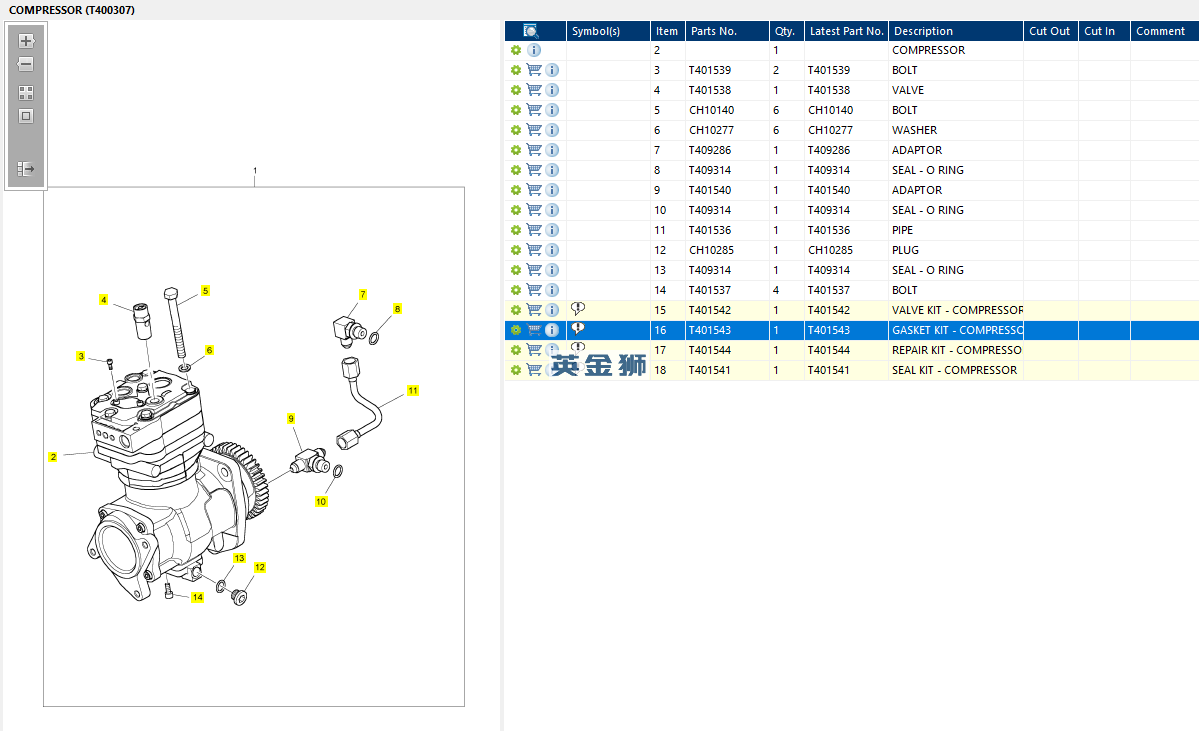Select callout 11 on the diagram
1199x731 pixels.
click(x=413, y=391)
